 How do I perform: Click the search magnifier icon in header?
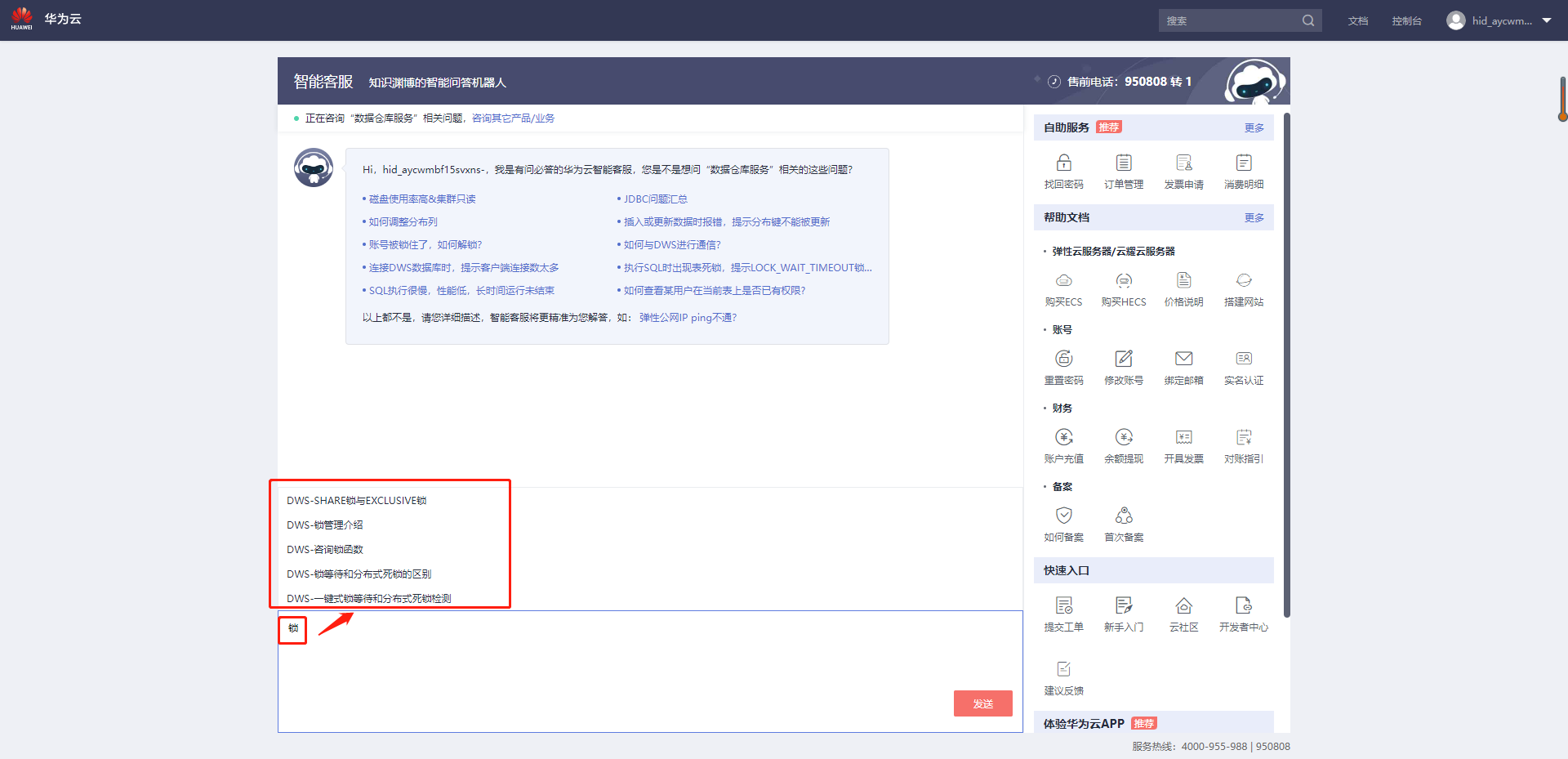[1308, 20]
